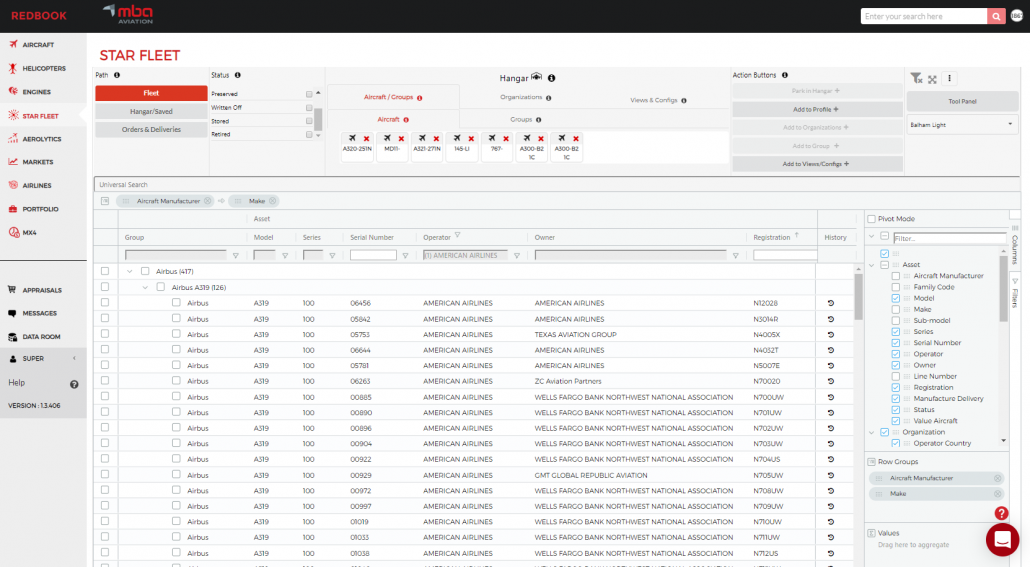Remove the A320-251N aircraft from hangar
Screen dimensions: 1030x567
[x=367, y=139]
